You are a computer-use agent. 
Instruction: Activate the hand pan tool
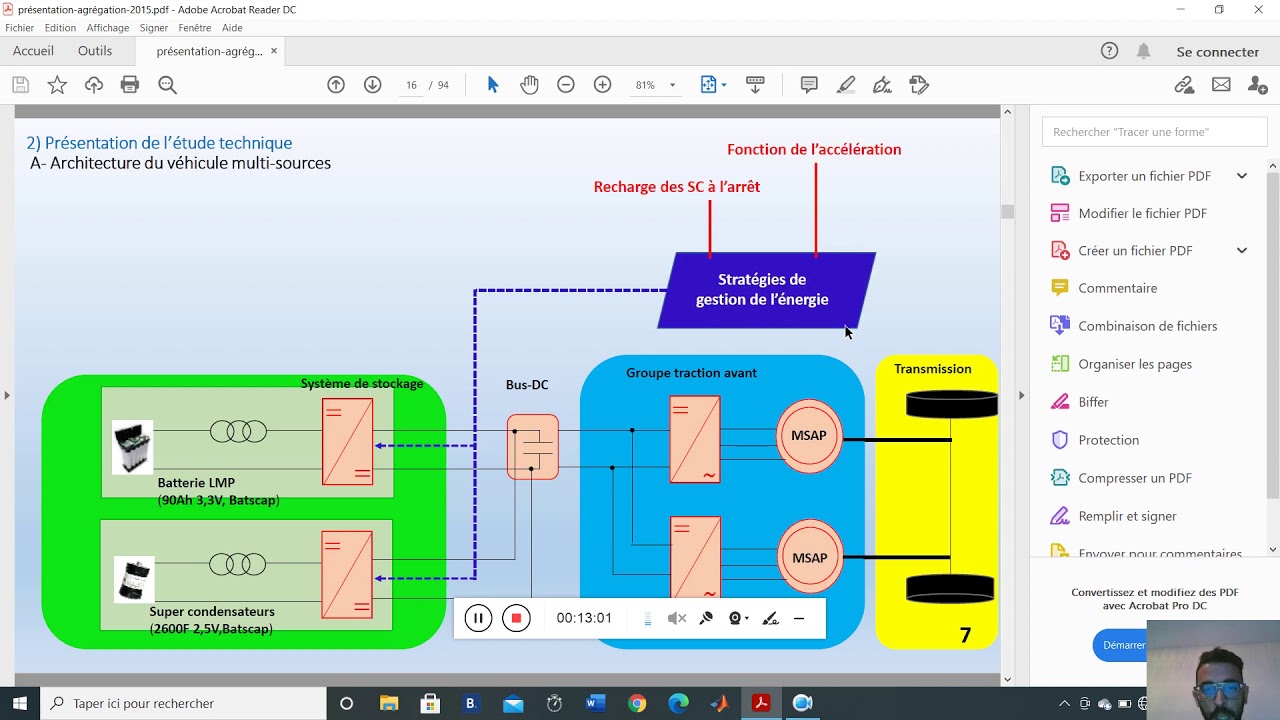[529, 85]
